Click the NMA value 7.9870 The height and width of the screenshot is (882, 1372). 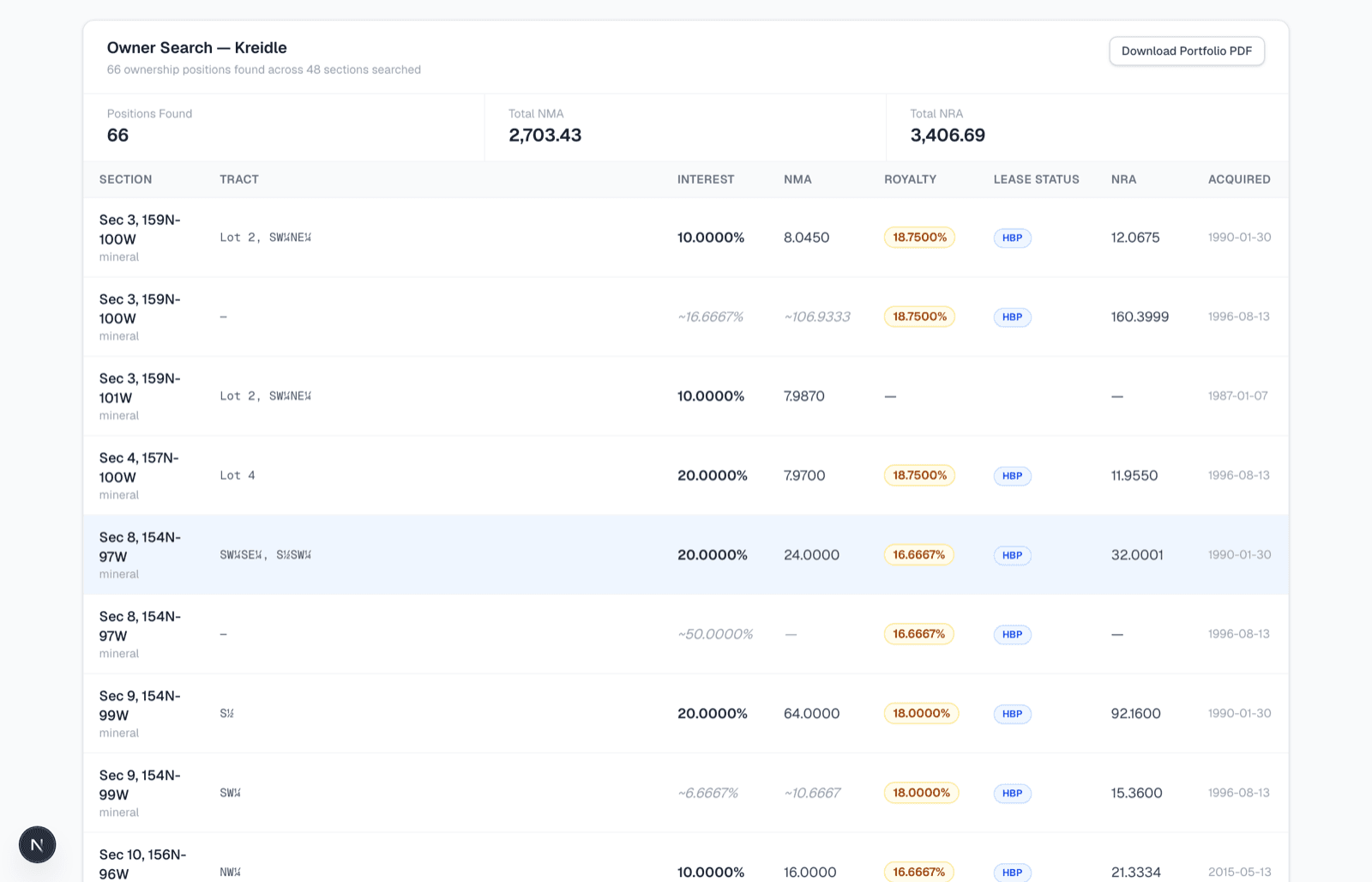(x=804, y=396)
